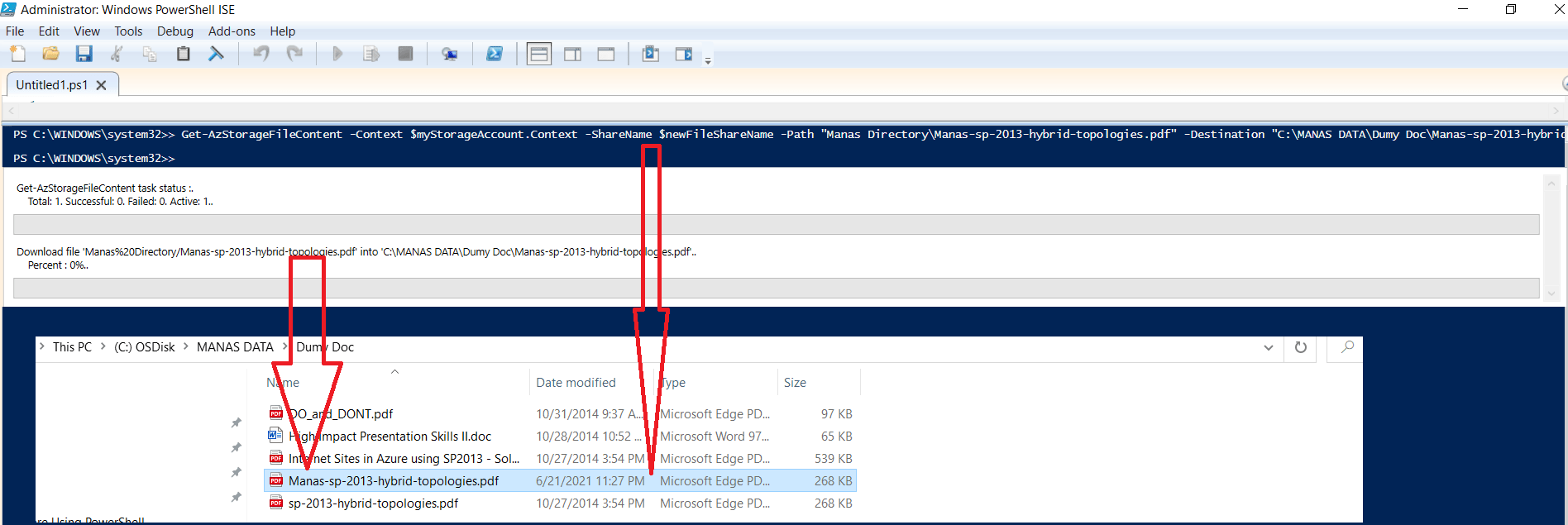1568x525 pixels.
Task: Restore down the PowerShell ISE window
Action: point(1511,10)
